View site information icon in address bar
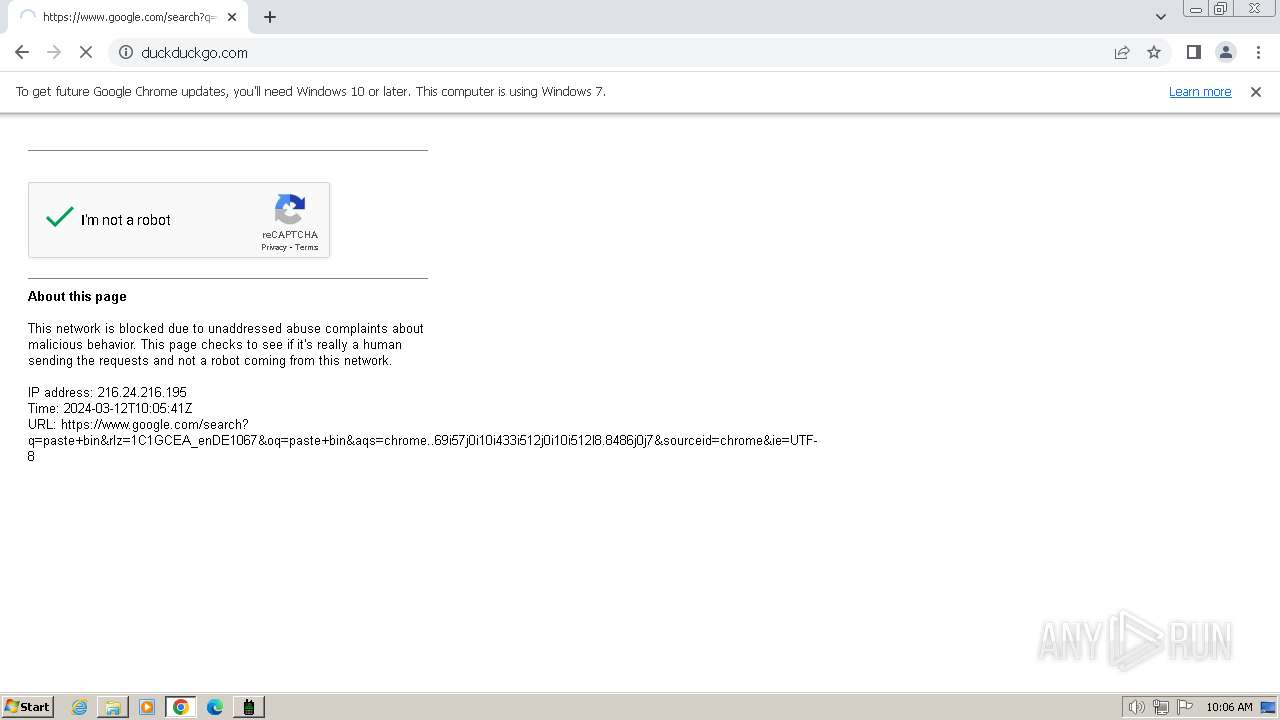The height and width of the screenshot is (720, 1280). tap(126, 52)
